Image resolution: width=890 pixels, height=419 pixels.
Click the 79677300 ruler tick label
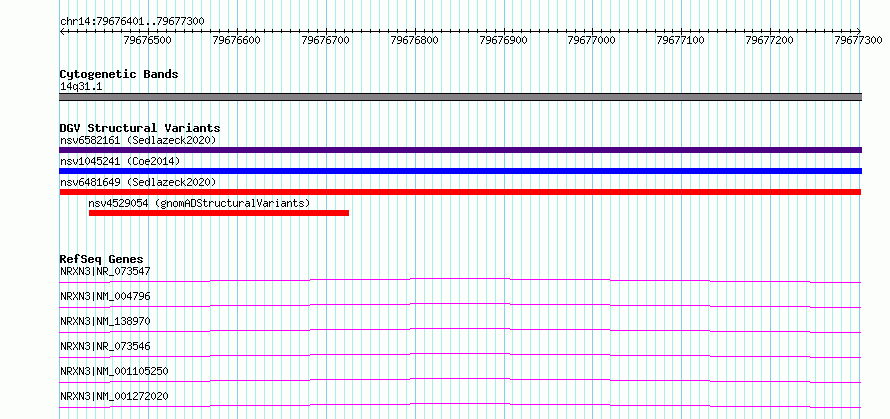point(859,40)
